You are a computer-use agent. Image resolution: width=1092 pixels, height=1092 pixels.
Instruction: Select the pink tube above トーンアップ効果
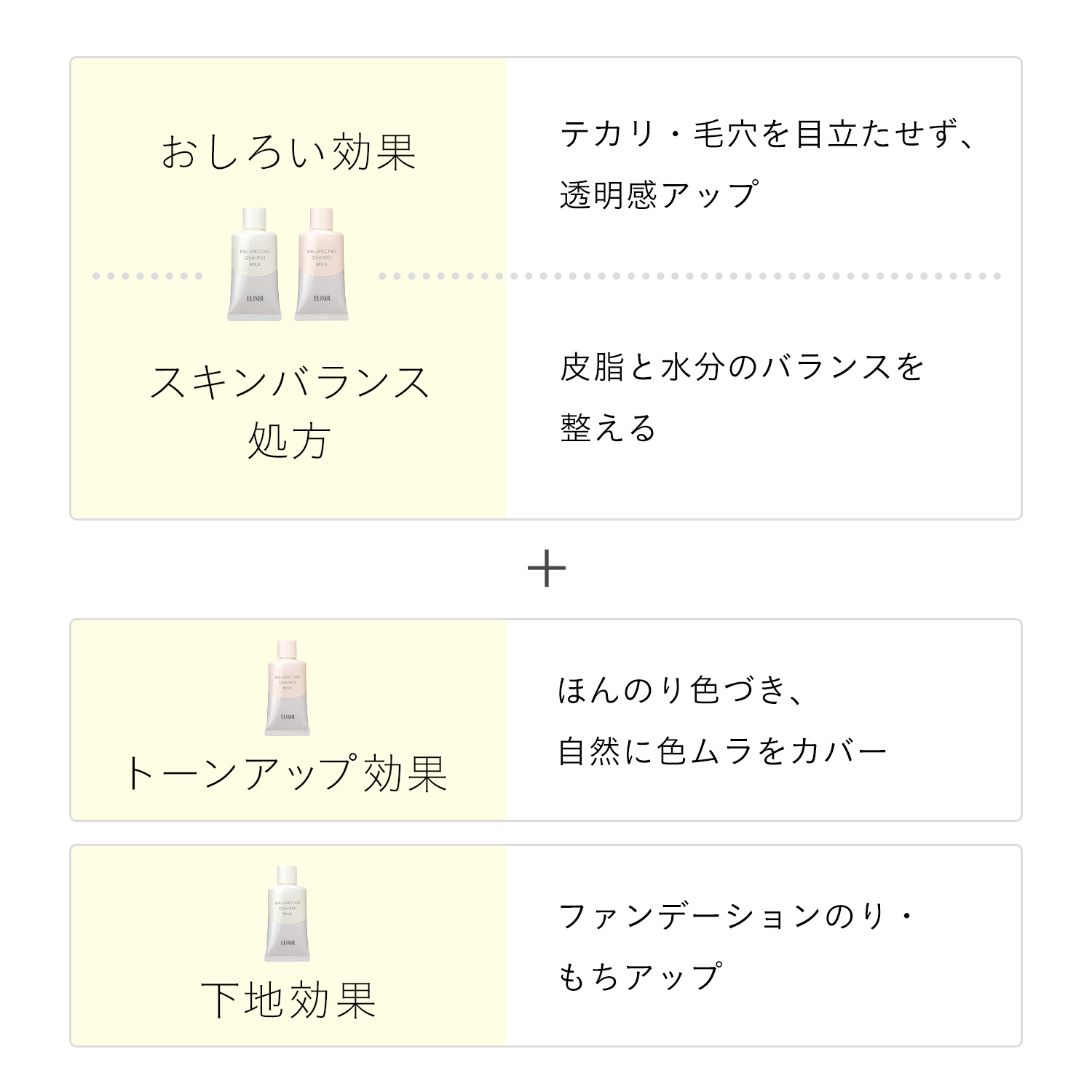[x=288, y=688]
